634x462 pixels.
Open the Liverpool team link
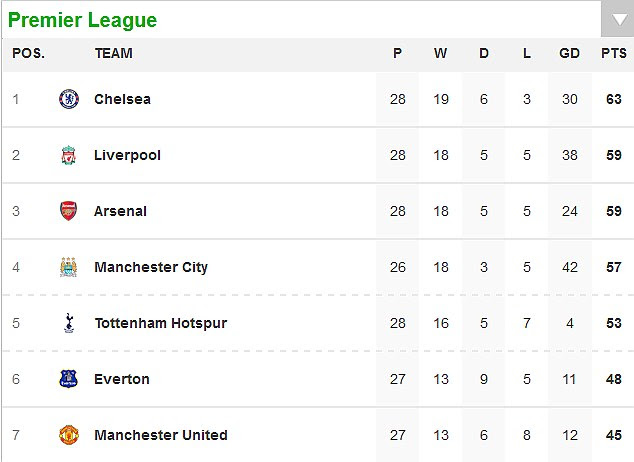127,155
